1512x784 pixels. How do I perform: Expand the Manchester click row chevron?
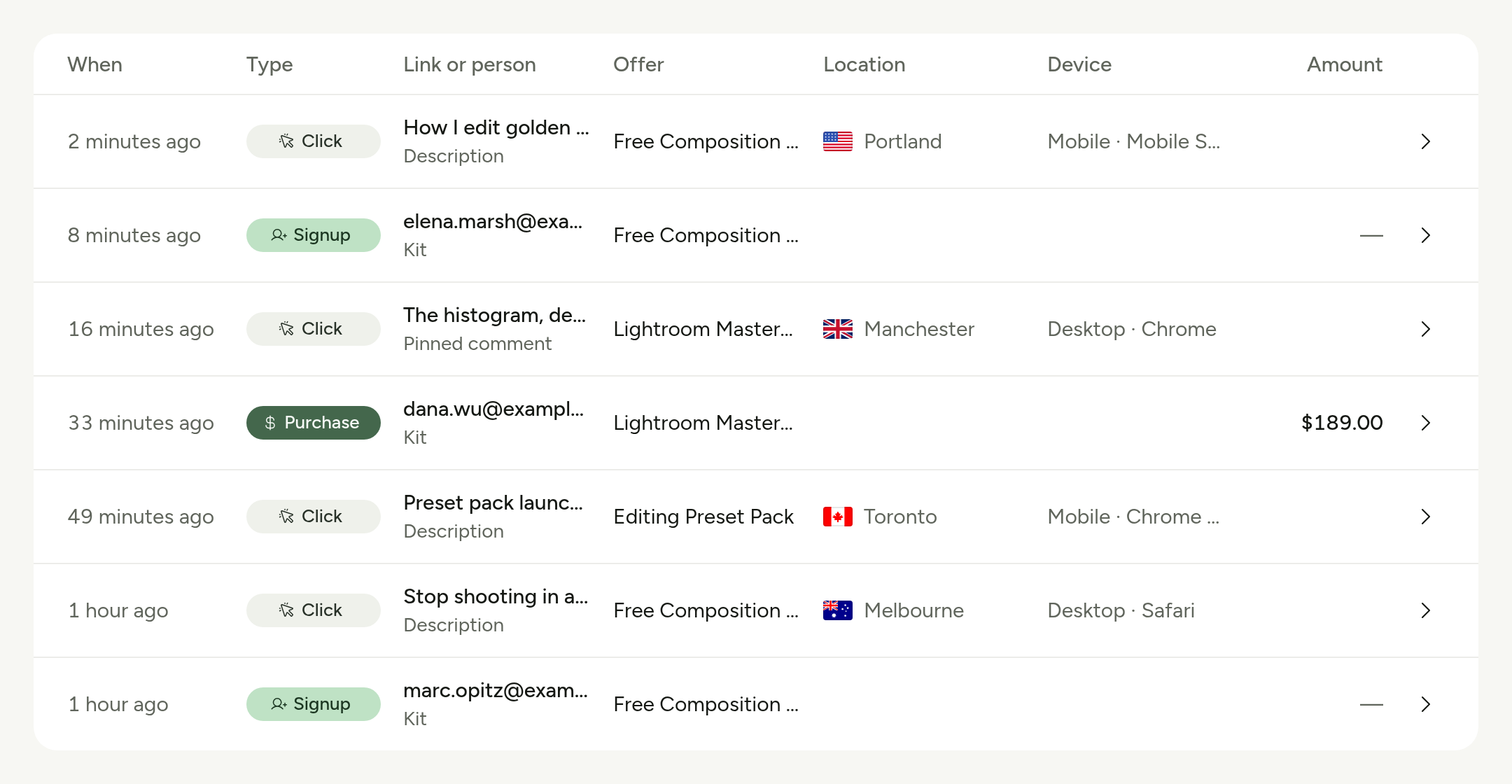pyautogui.click(x=1425, y=329)
